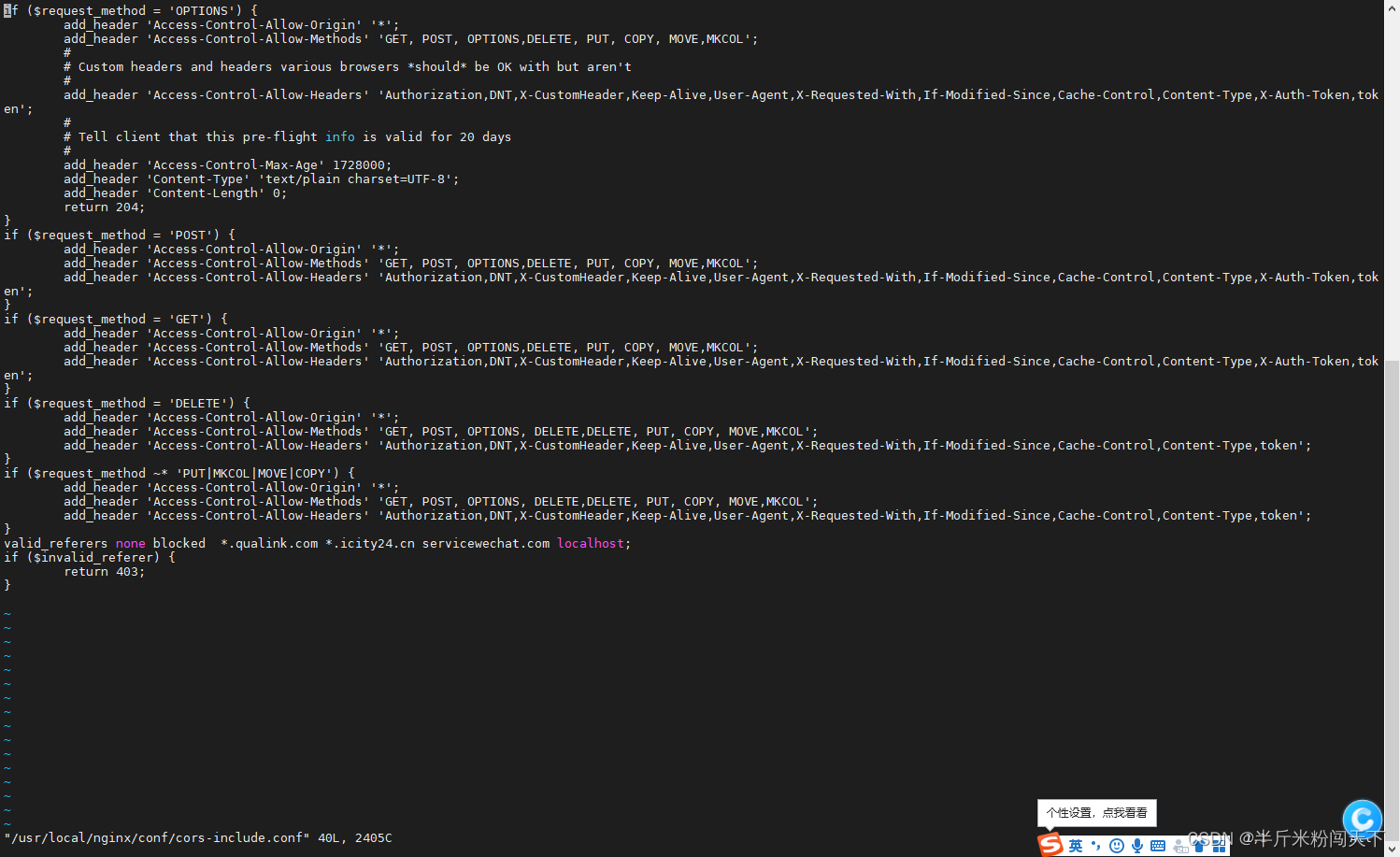
Task: Click the 'Content-Length' header name
Action: [206, 193]
